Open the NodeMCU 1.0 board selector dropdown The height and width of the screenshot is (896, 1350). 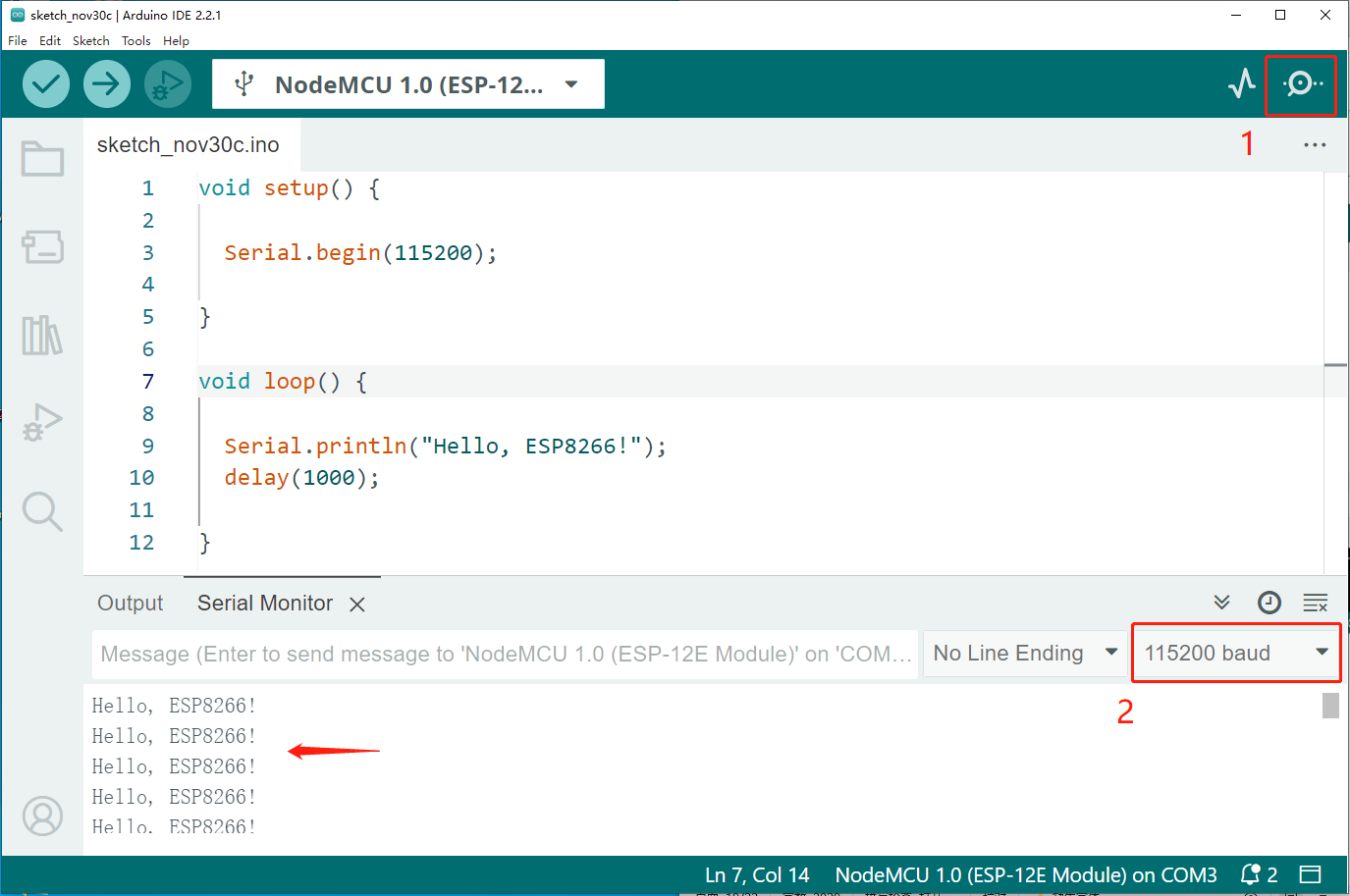(x=408, y=84)
